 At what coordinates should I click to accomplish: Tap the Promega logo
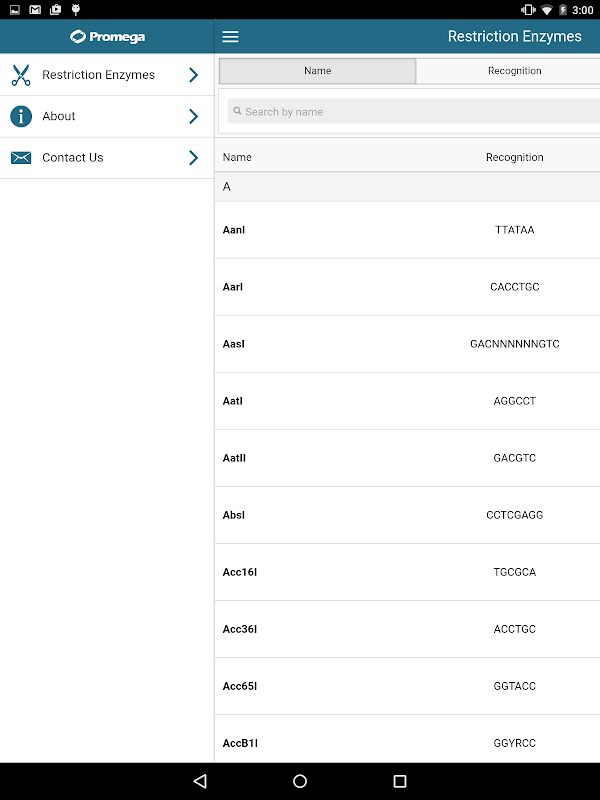tap(107, 37)
